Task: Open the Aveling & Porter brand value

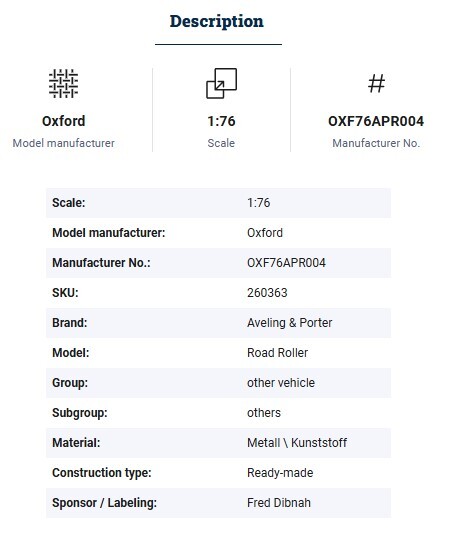Action: [290, 323]
